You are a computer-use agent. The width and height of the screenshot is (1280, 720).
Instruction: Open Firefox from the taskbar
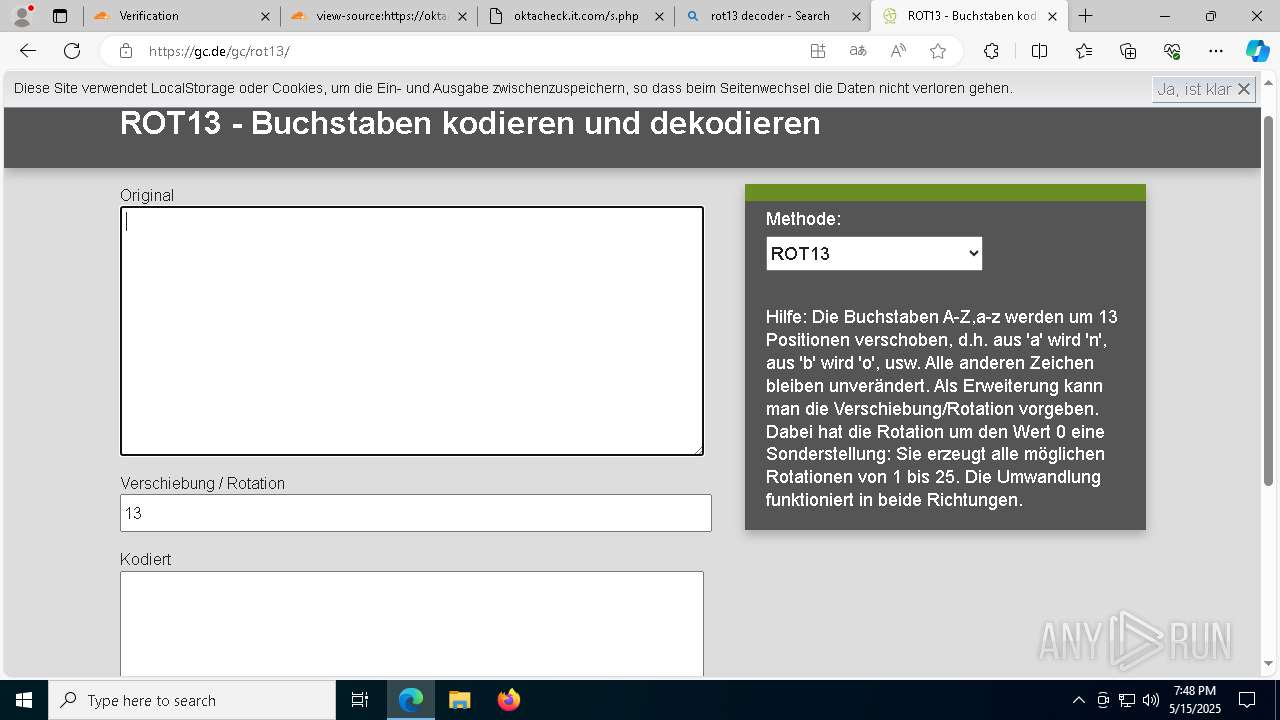click(x=508, y=700)
